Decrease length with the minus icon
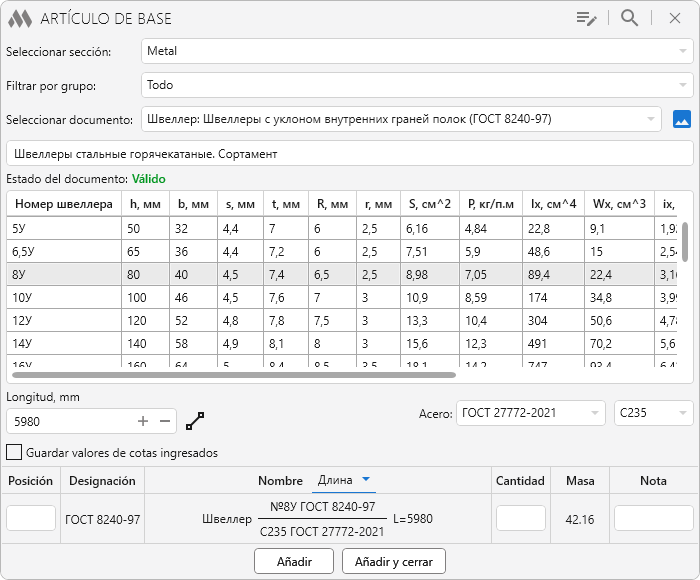Image resolution: width=700 pixels, height=580 pixels. tap(166, 421)
